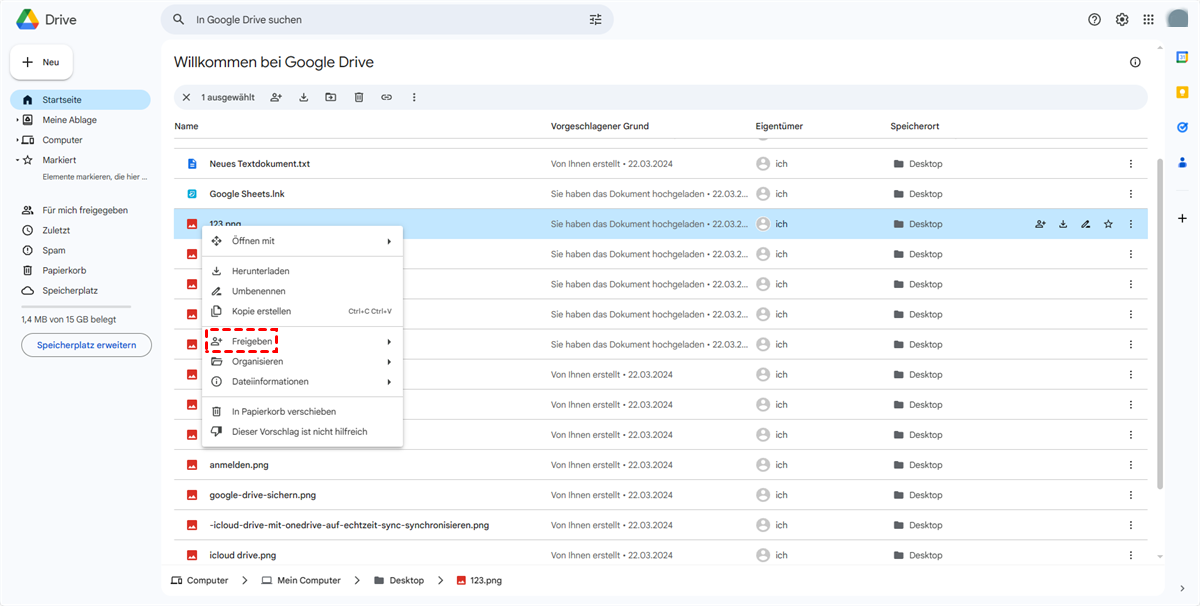Open the Google apps grid
Image resolution: width=1200 pixels, height=606 pixels.
[x=1149, y=19]
